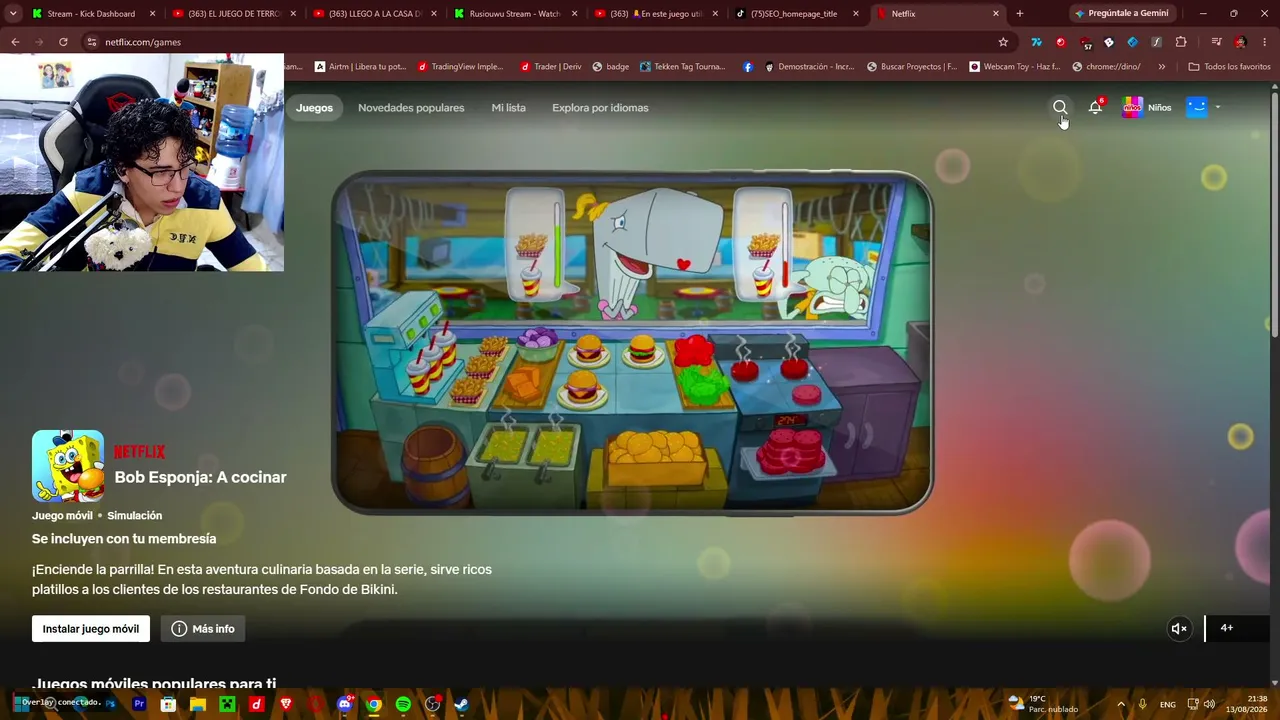The height and width of the screenshot is (720, 1280).
Task: Show hidden system tray icons
Action: pyautogui.click(x=1120, y=704)
